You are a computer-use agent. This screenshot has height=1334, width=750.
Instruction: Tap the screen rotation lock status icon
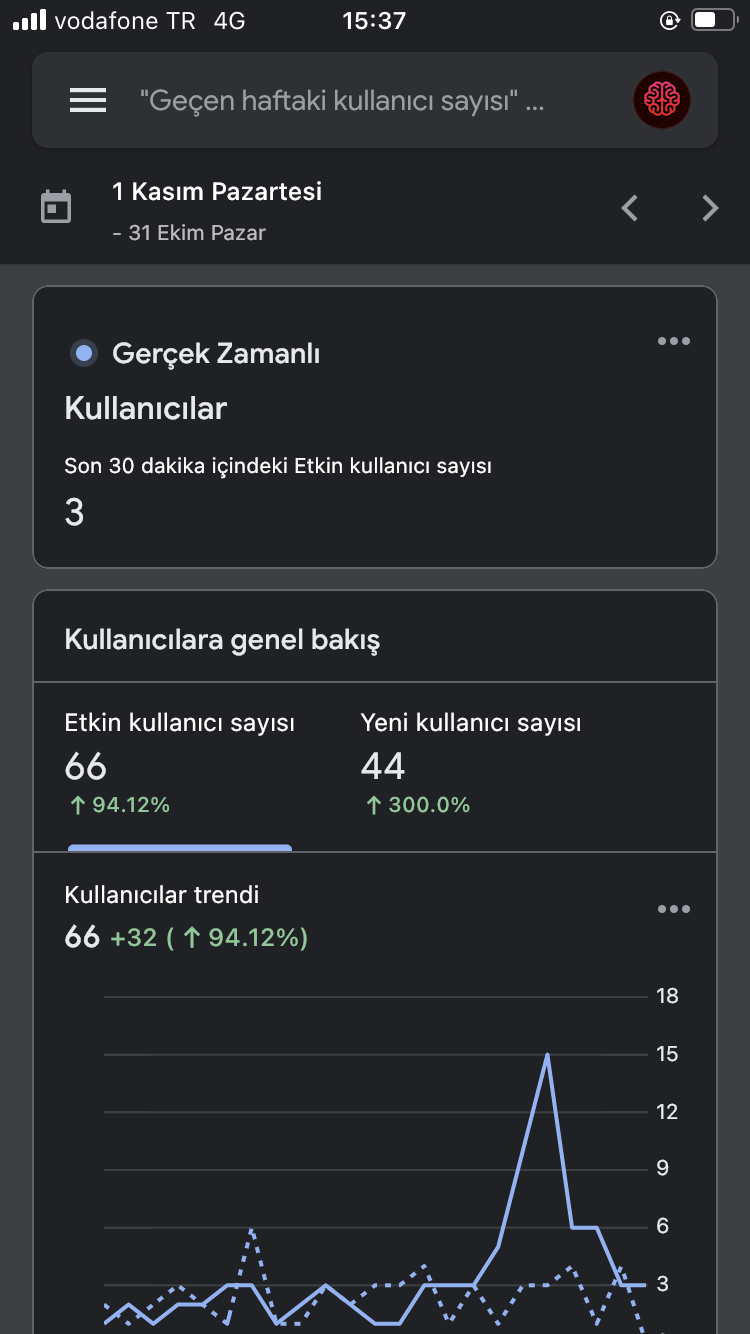pyautogui.click(x=670, y=20)
